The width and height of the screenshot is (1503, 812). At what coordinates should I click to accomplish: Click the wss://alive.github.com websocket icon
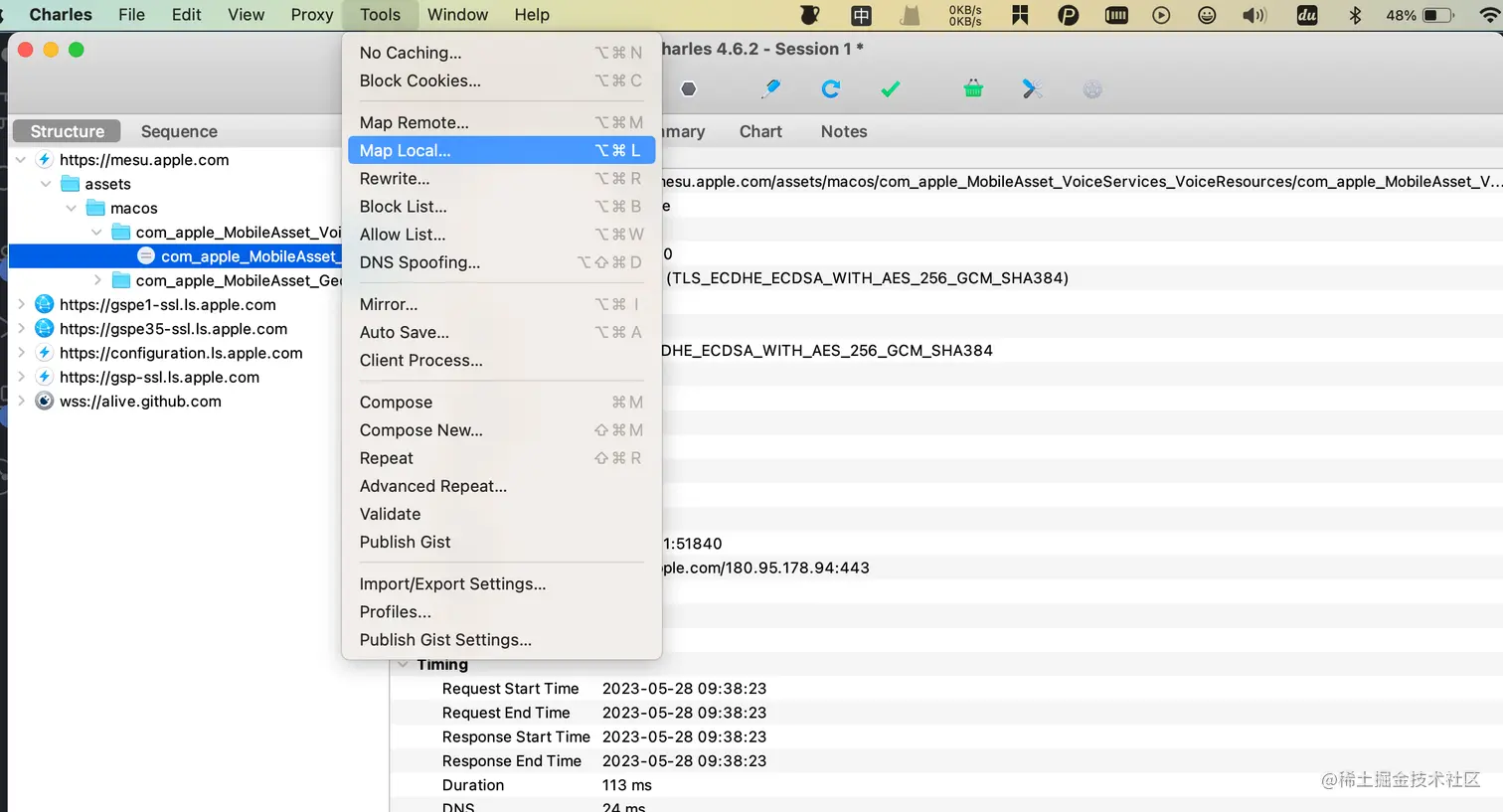pos(44,402)
